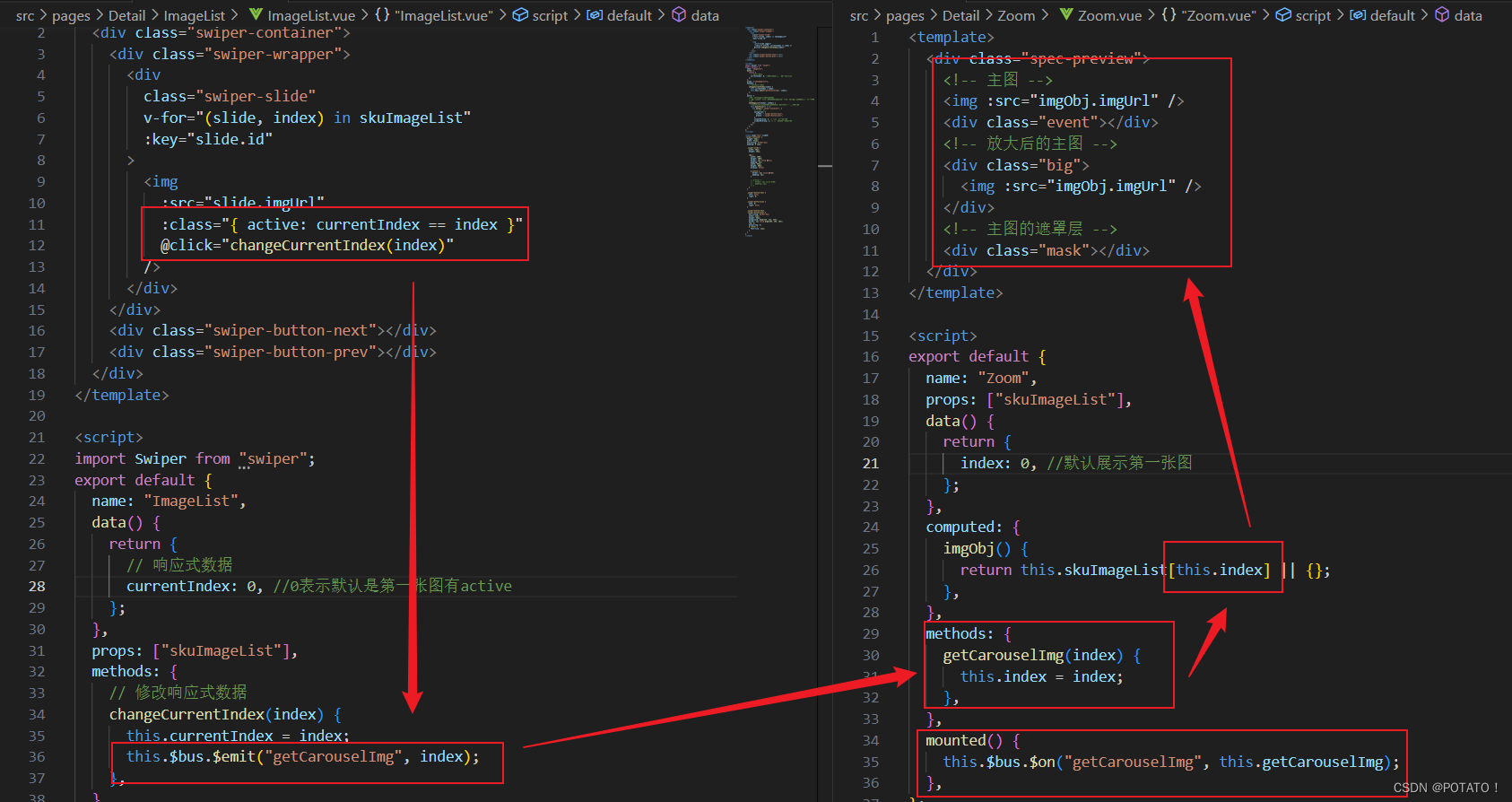
Task: Select the default breadcrumb in ImageList pane
Action: coord(619,15)
